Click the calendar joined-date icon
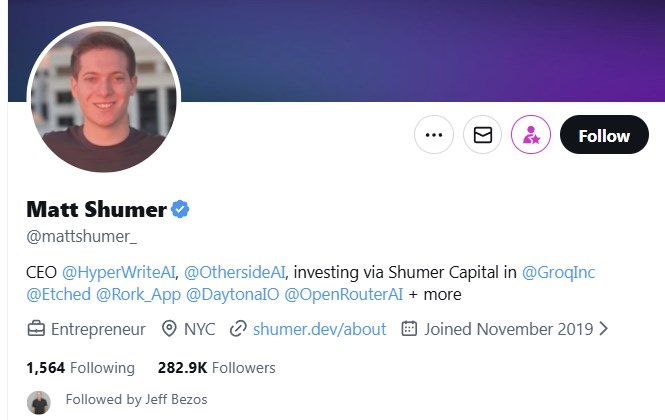Image resolution: width=665 pixels, height=420 pixels. click(408, 329)
